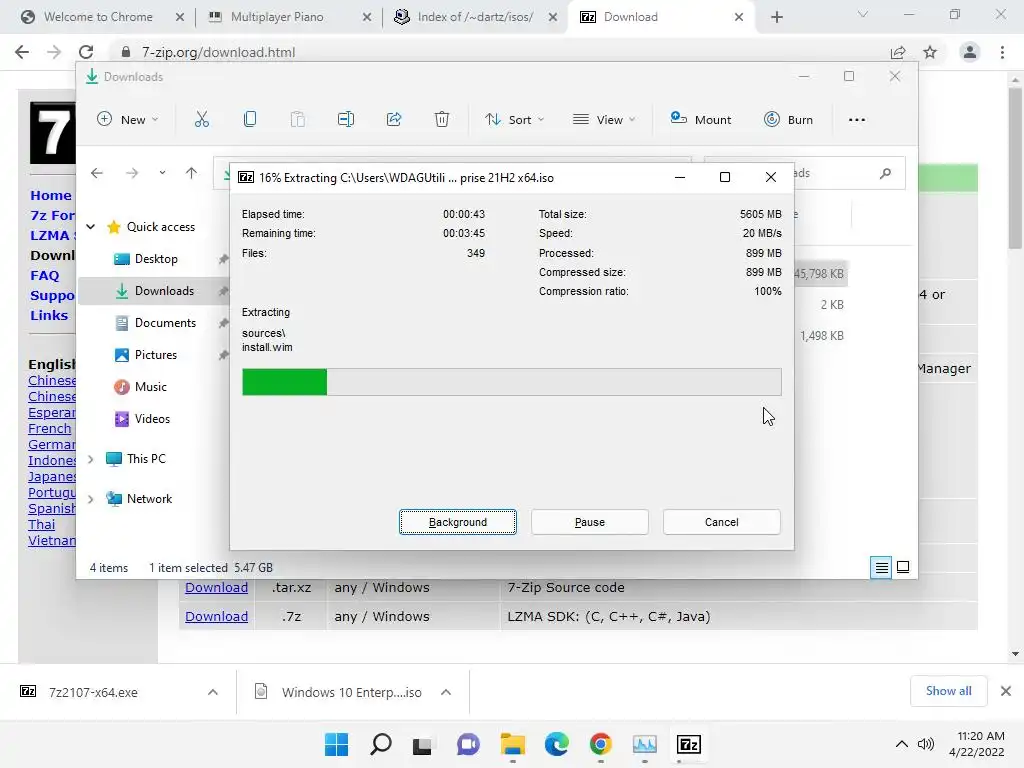Viewport: 1024px width, 768px height.
Task: Open Chrome three-dot menu
Action: [x=1002, y=52]
